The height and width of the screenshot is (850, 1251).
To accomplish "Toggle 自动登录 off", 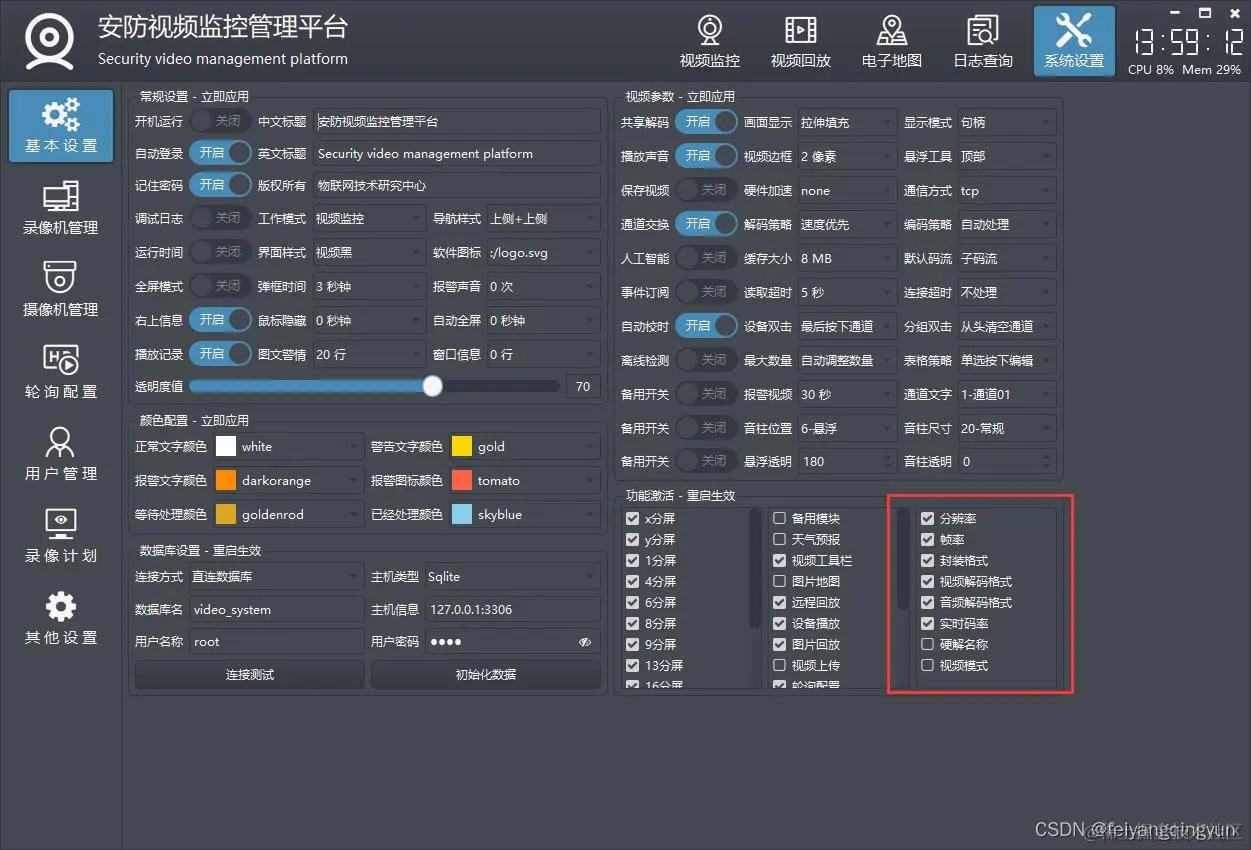I will coord(220,152).
